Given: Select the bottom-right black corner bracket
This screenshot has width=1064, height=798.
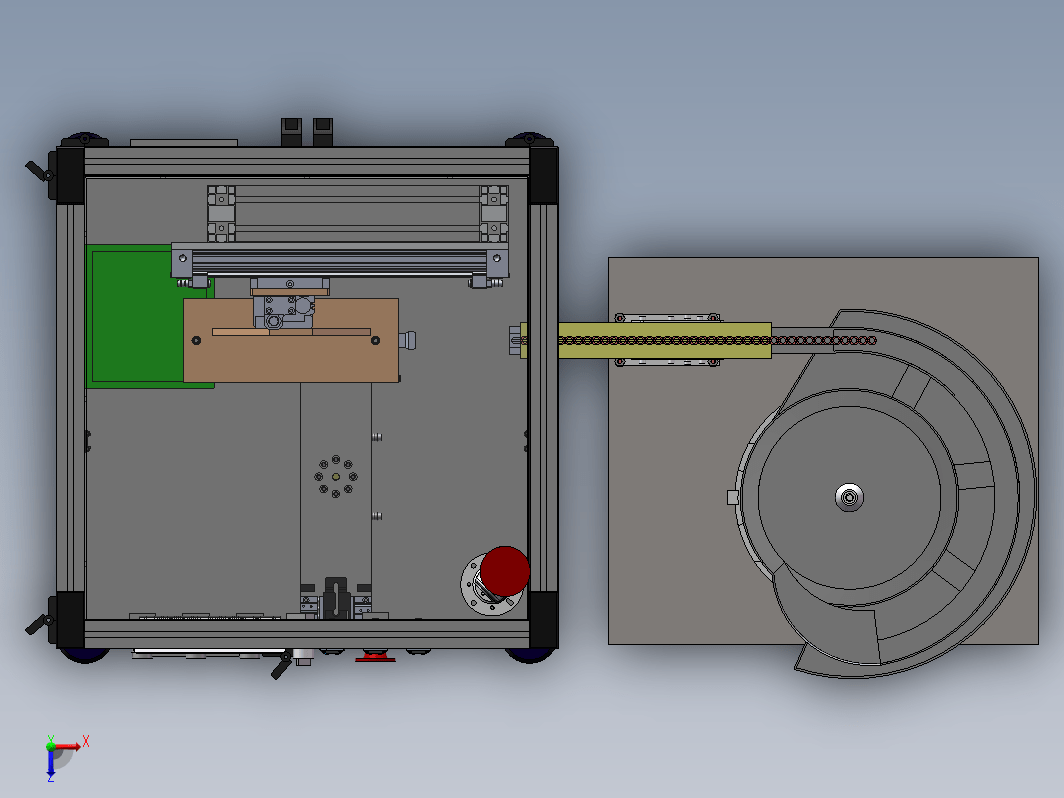Looking at the screenshot, I should [x=543, y=620].
